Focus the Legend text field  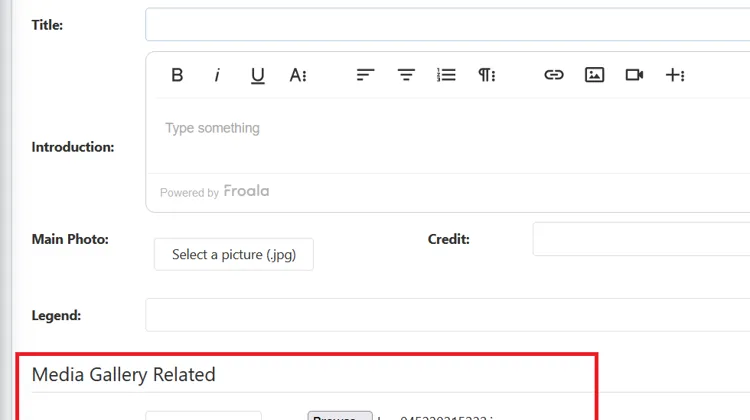447,315
